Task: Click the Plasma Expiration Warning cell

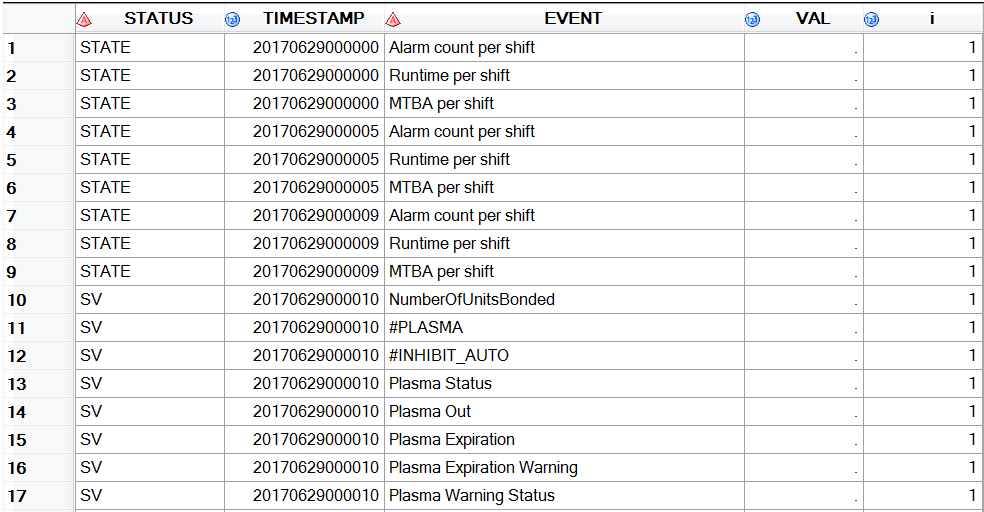Action: pyautogui.click(x=483, y=467)
